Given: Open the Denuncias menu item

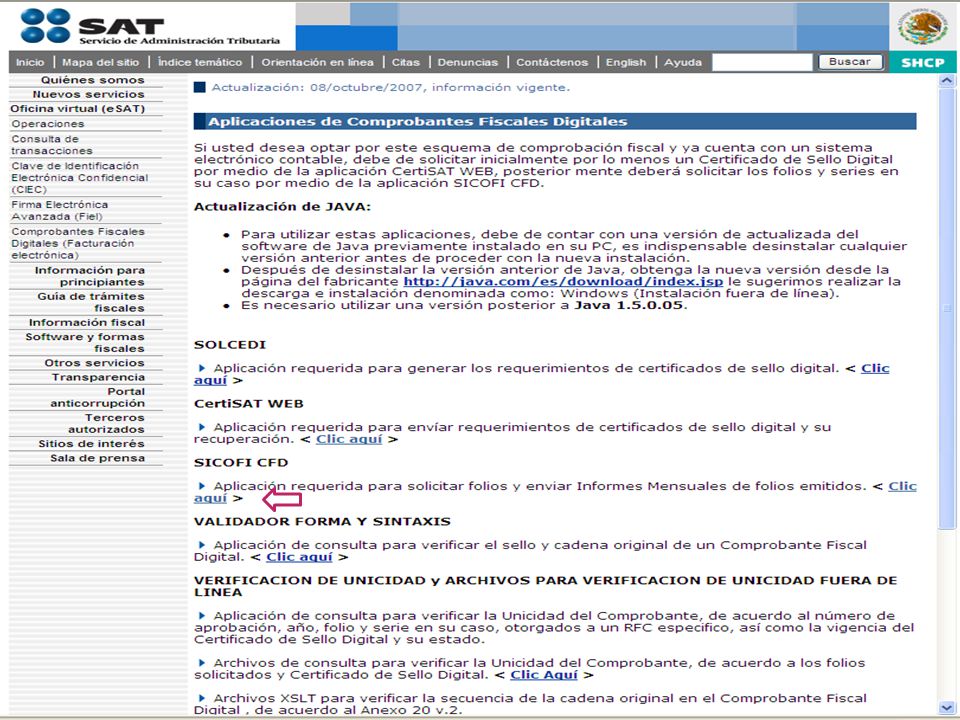Looking at the screenshot, I should pos(468,62).
